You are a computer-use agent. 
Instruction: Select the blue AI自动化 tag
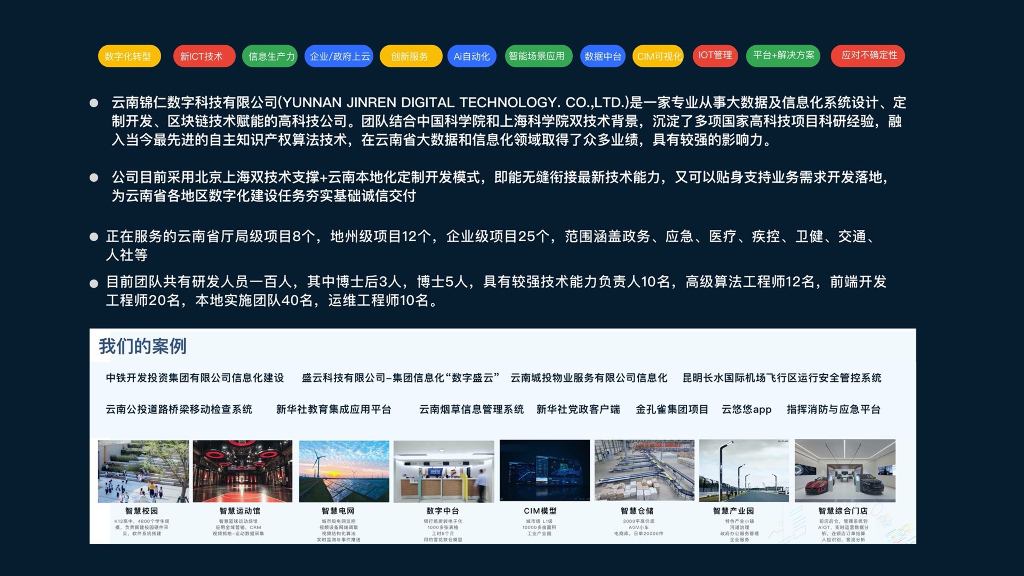(x=473, y=56)
